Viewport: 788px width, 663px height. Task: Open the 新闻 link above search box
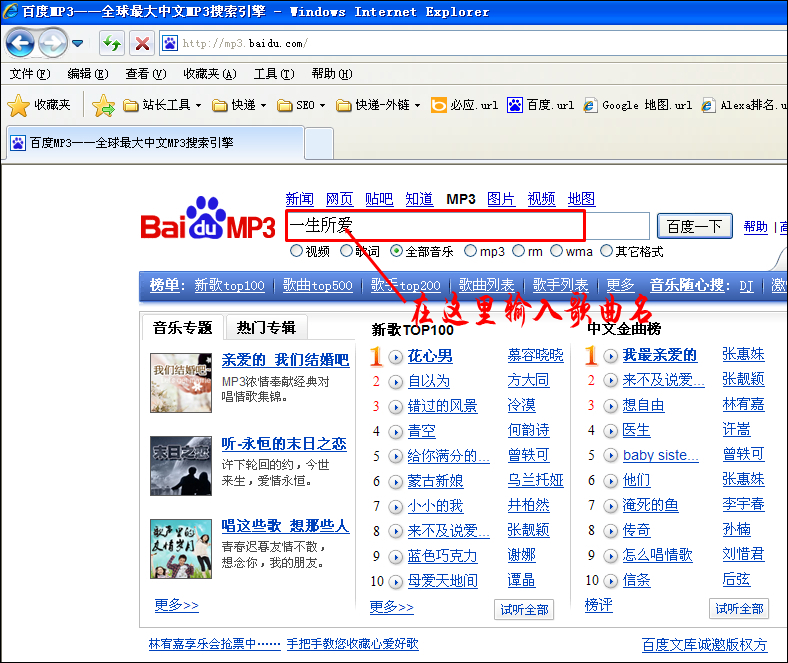(300, 199)
